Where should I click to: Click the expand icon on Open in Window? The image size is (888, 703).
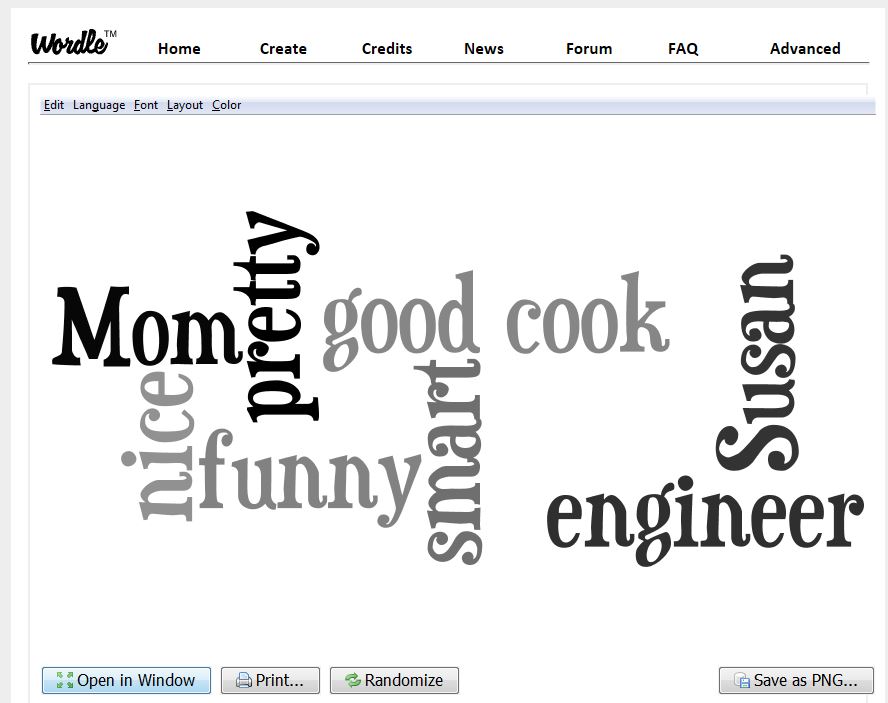coord(65,681)
